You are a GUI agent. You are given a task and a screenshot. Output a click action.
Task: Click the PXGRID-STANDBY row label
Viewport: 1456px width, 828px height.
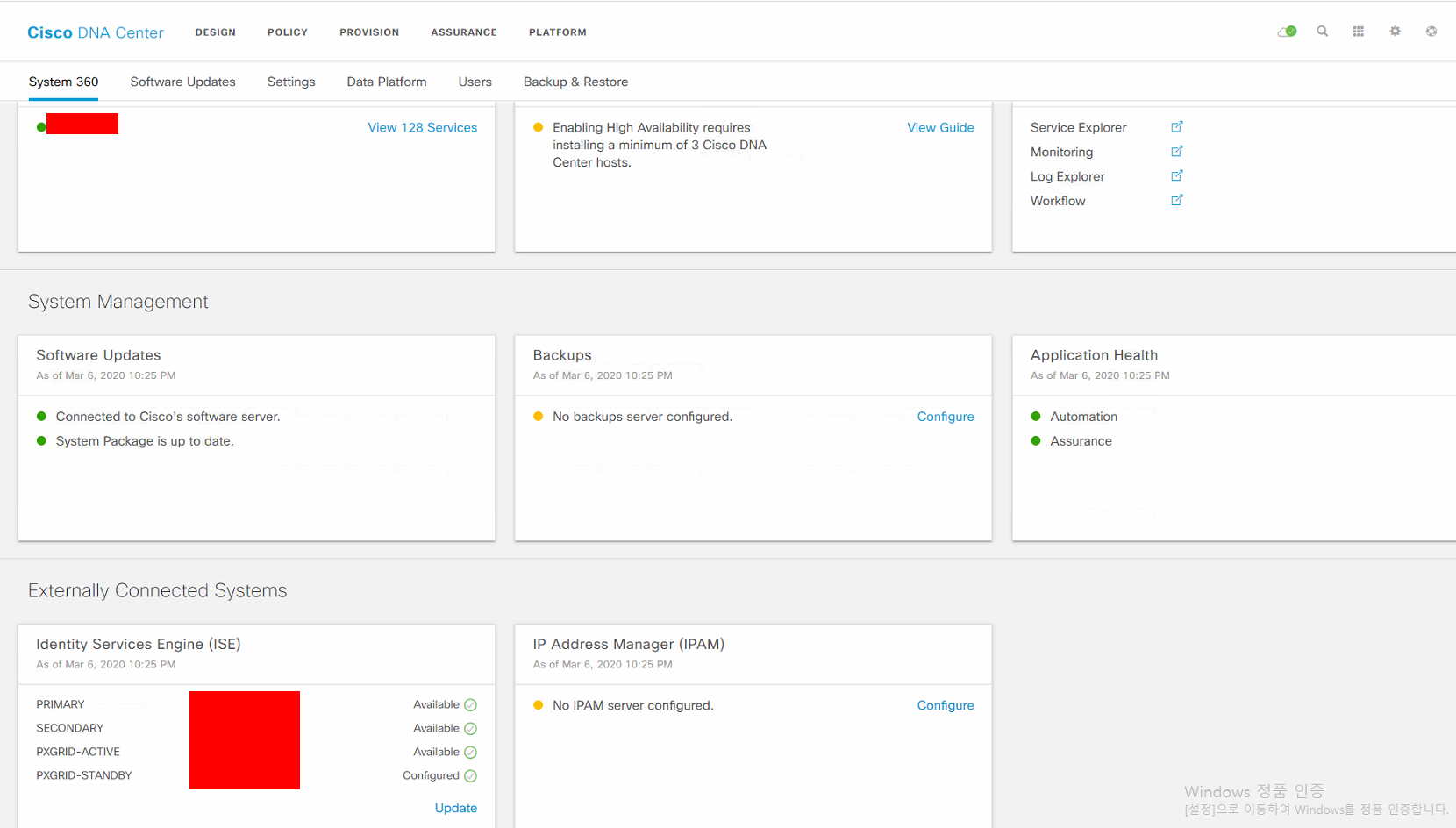tap(84, 775)
